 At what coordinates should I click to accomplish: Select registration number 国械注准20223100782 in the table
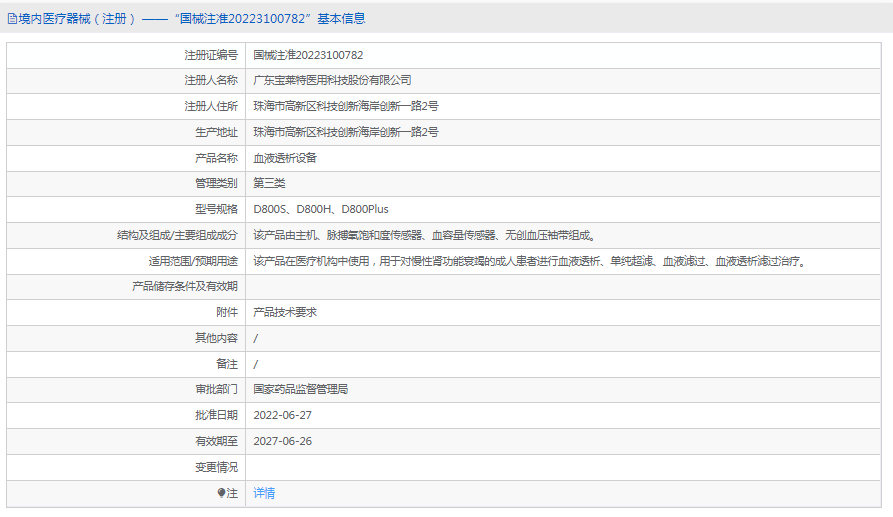coord(308,55)
